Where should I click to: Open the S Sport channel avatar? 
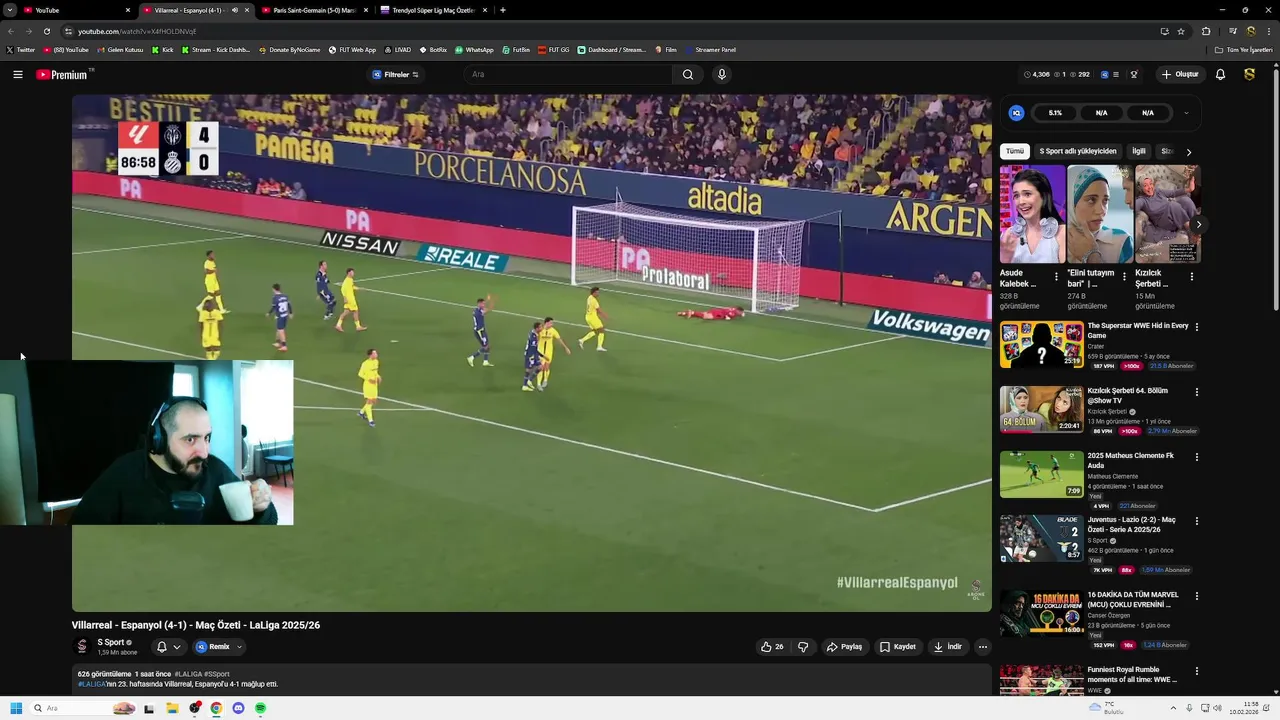tap(83, 646)
